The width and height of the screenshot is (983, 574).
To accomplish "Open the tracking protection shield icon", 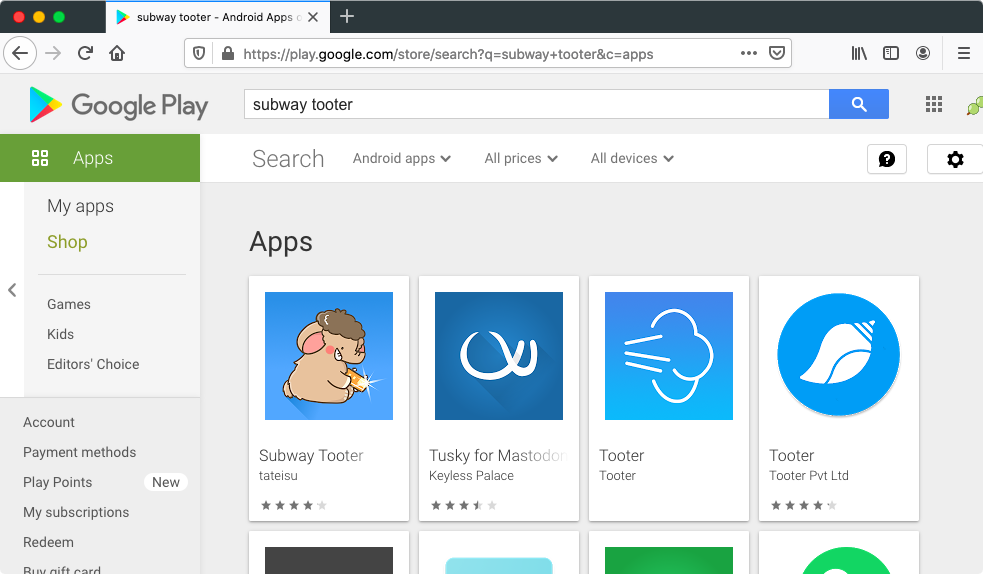I will [x=199, y=53].
